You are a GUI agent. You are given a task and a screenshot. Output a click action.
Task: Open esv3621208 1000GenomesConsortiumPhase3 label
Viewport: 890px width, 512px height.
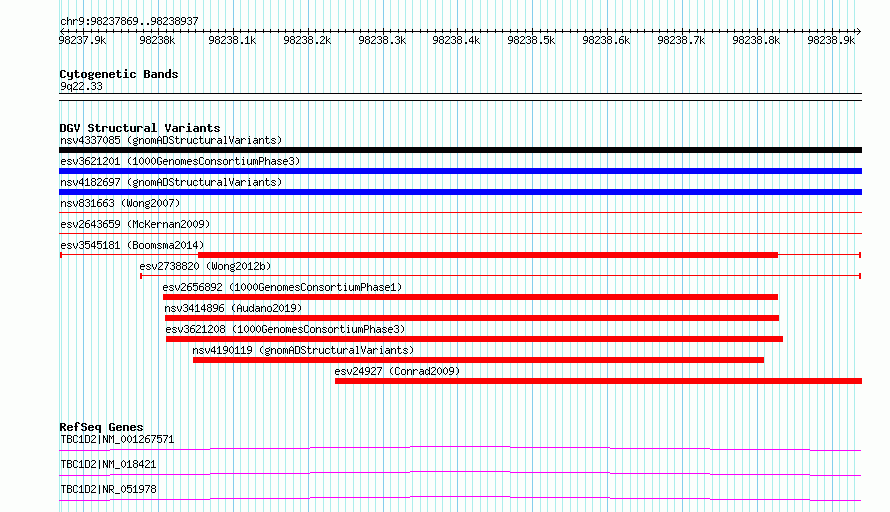click(x=286, y=329)
